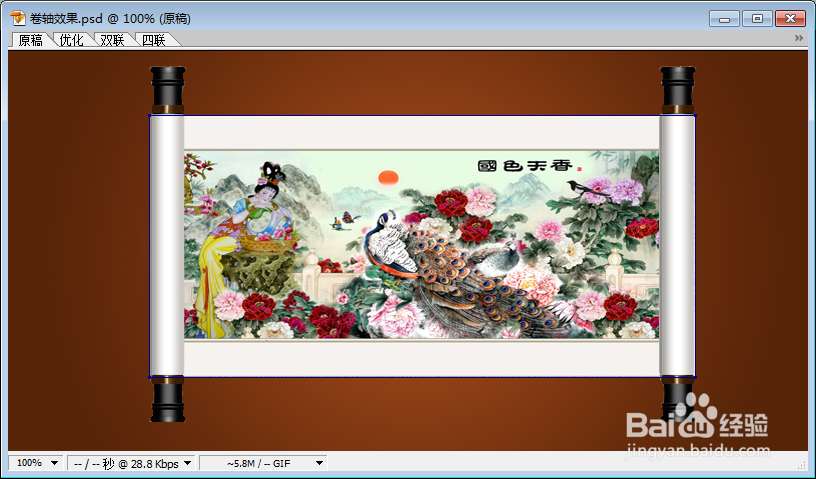Open the 双联 view tab

(x=112, y=40)
